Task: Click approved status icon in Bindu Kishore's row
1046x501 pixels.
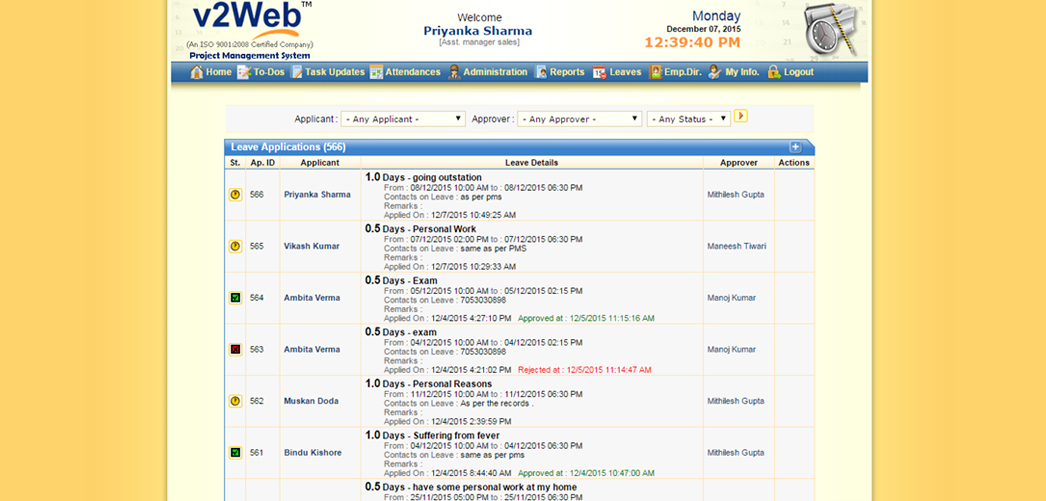Action: (235, 453)
